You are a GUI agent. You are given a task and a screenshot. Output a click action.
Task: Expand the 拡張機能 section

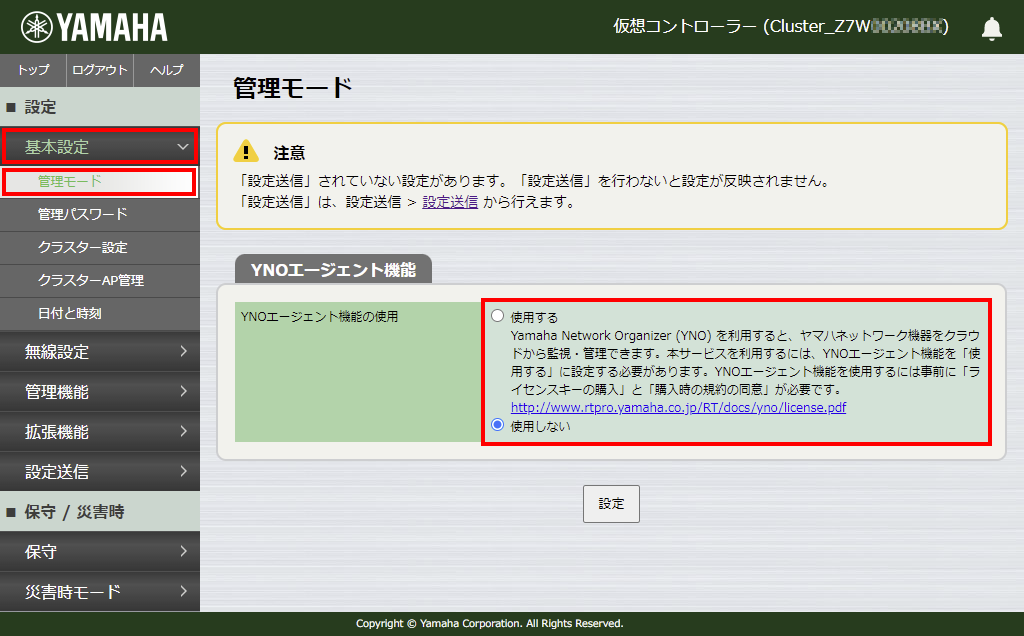pyautogui.click(x=99, y=431)
